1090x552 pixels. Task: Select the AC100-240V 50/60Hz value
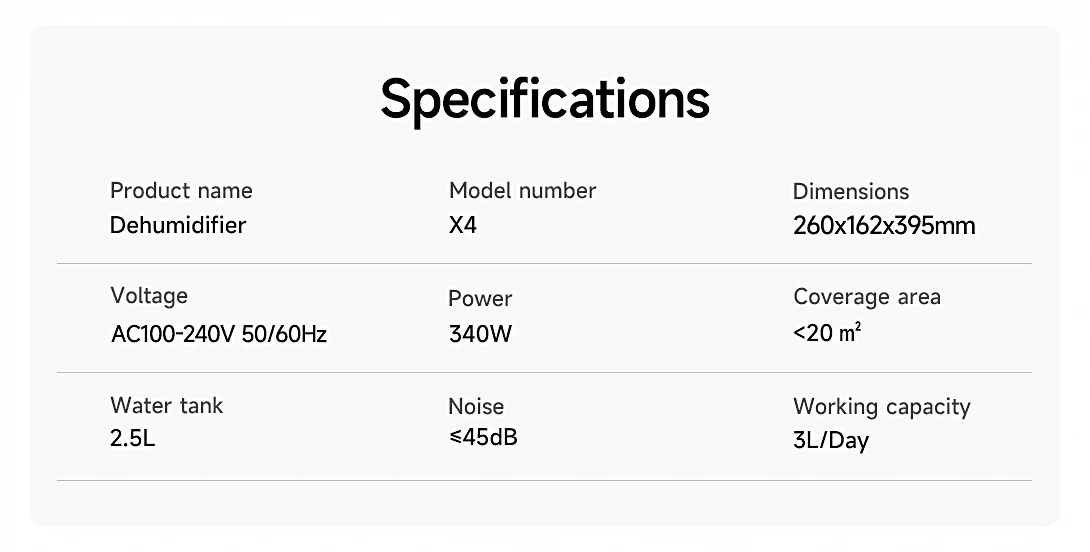click(x=219, y=334)
